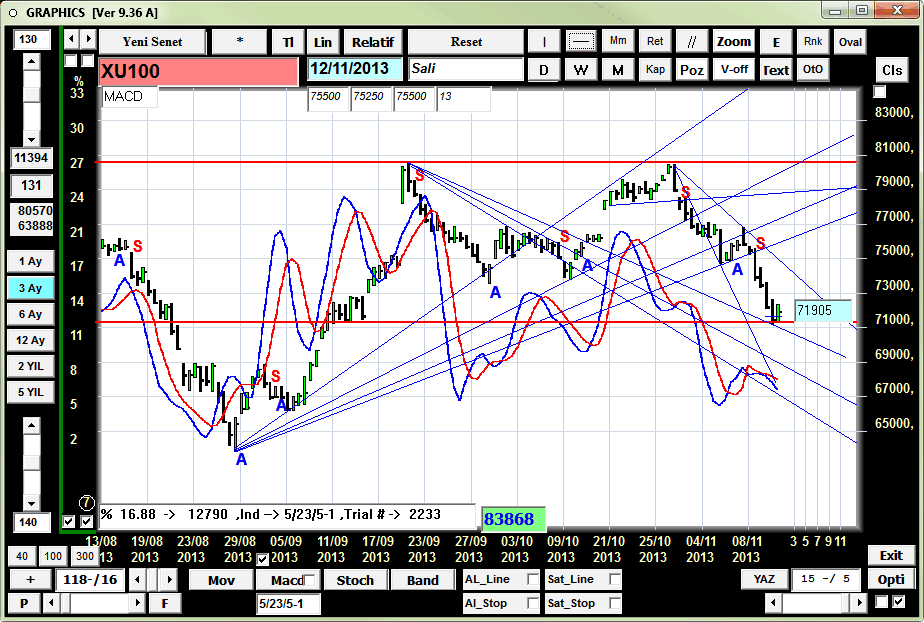The width and height of the screenshot is (924, 622).
Task: Click down arrow above 11394 field
Action: (31, 139)
